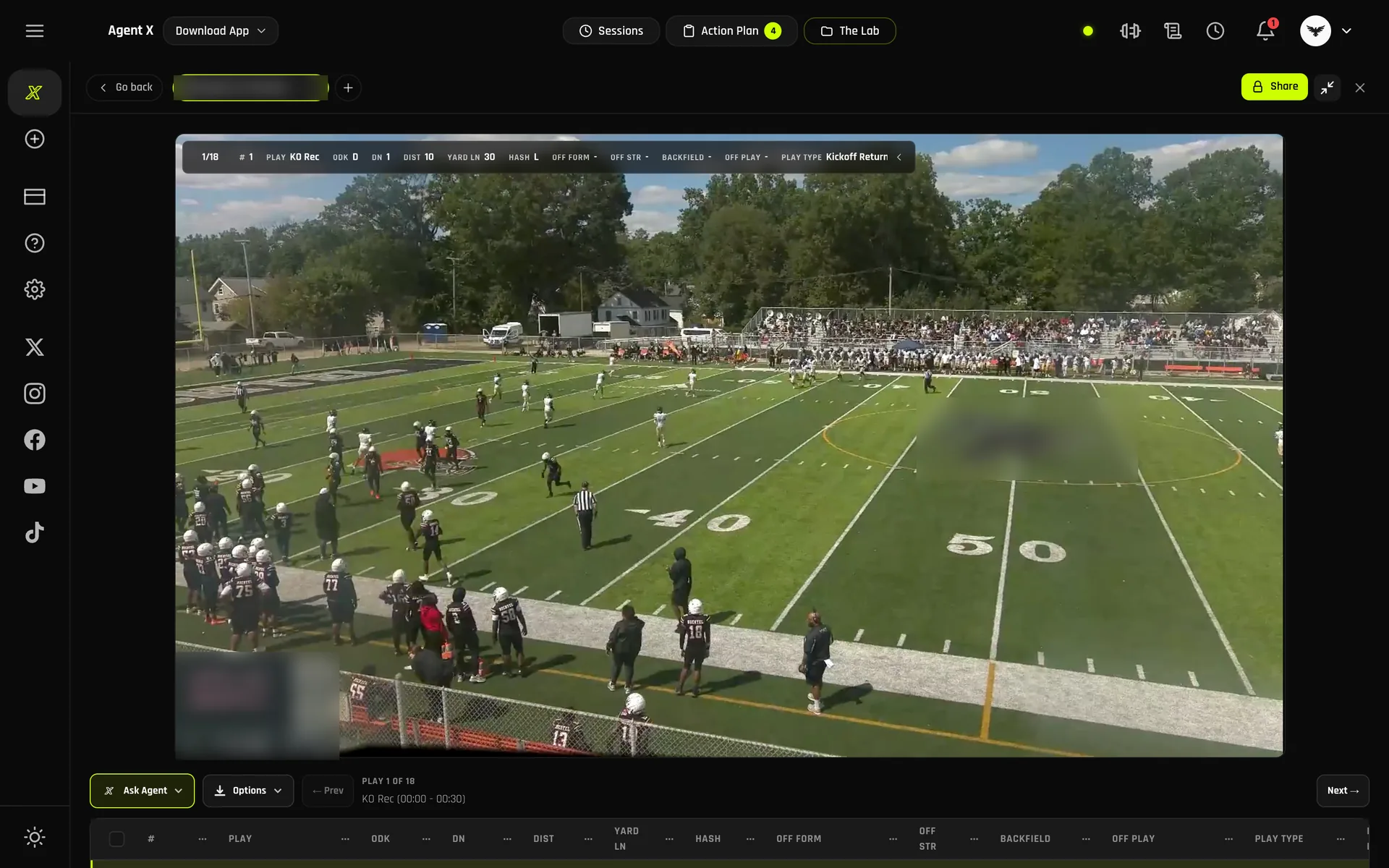Open options dots next to OFF FORM column

tap(893, 839)
